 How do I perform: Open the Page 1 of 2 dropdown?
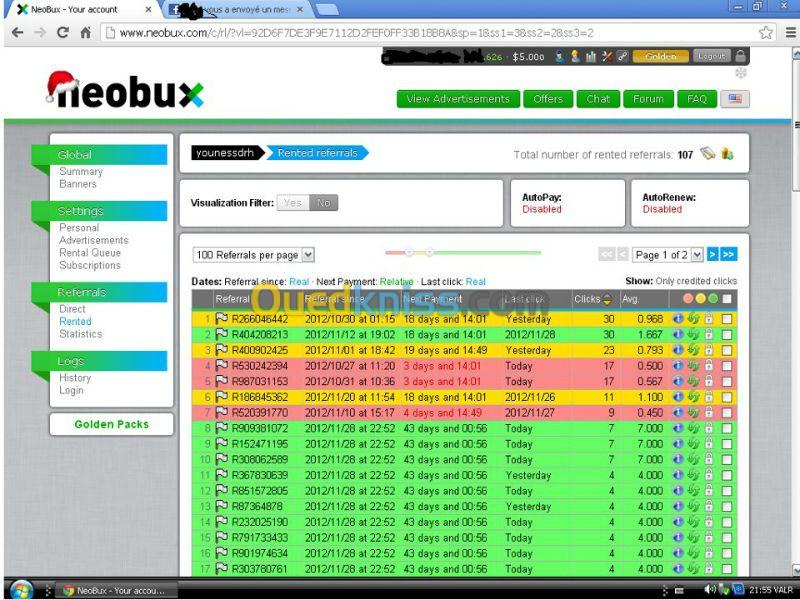coord(668,255)
